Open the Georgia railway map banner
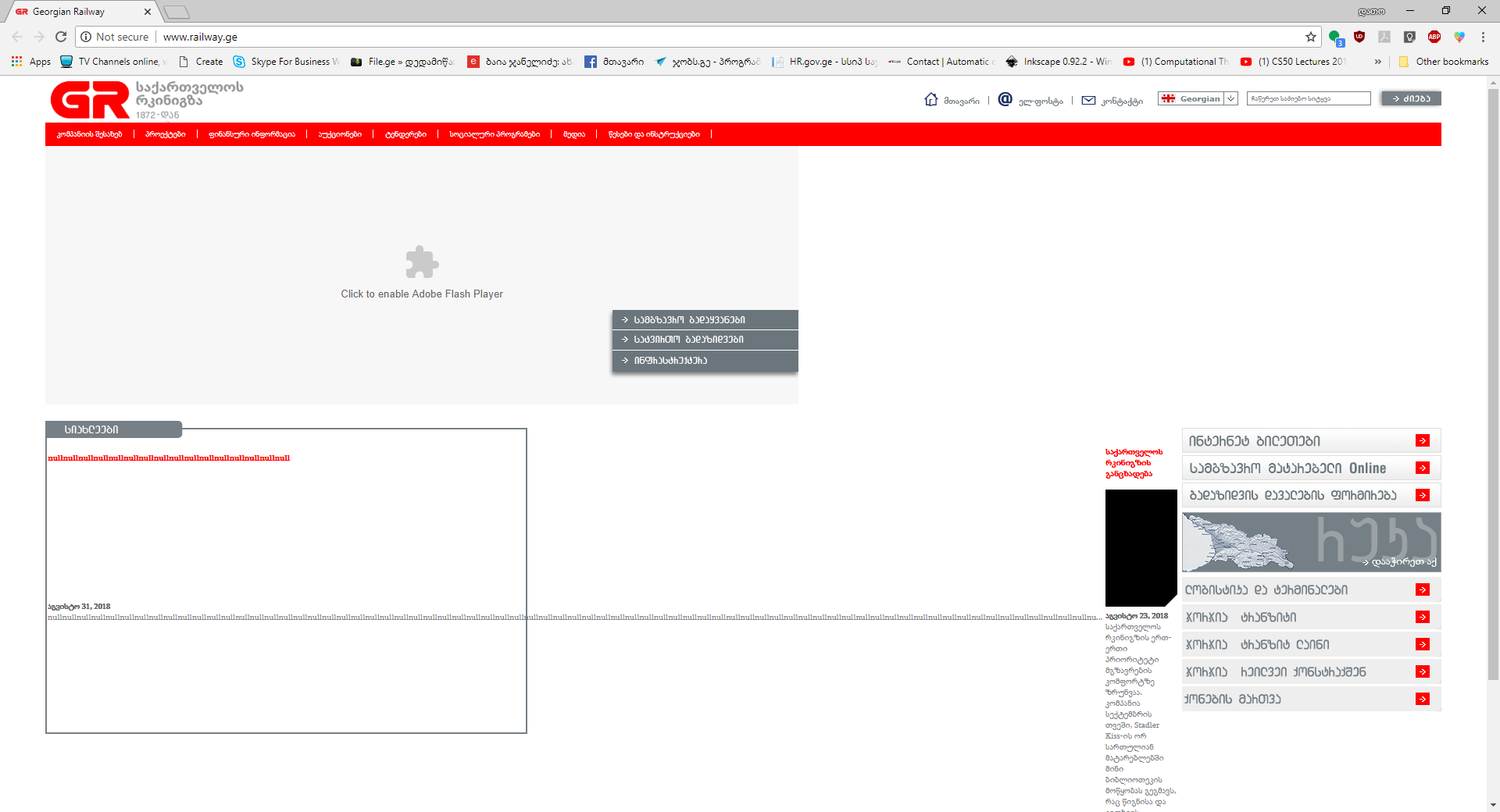This screenshot has height=812, width=1500. click(x=1311, y=542)
